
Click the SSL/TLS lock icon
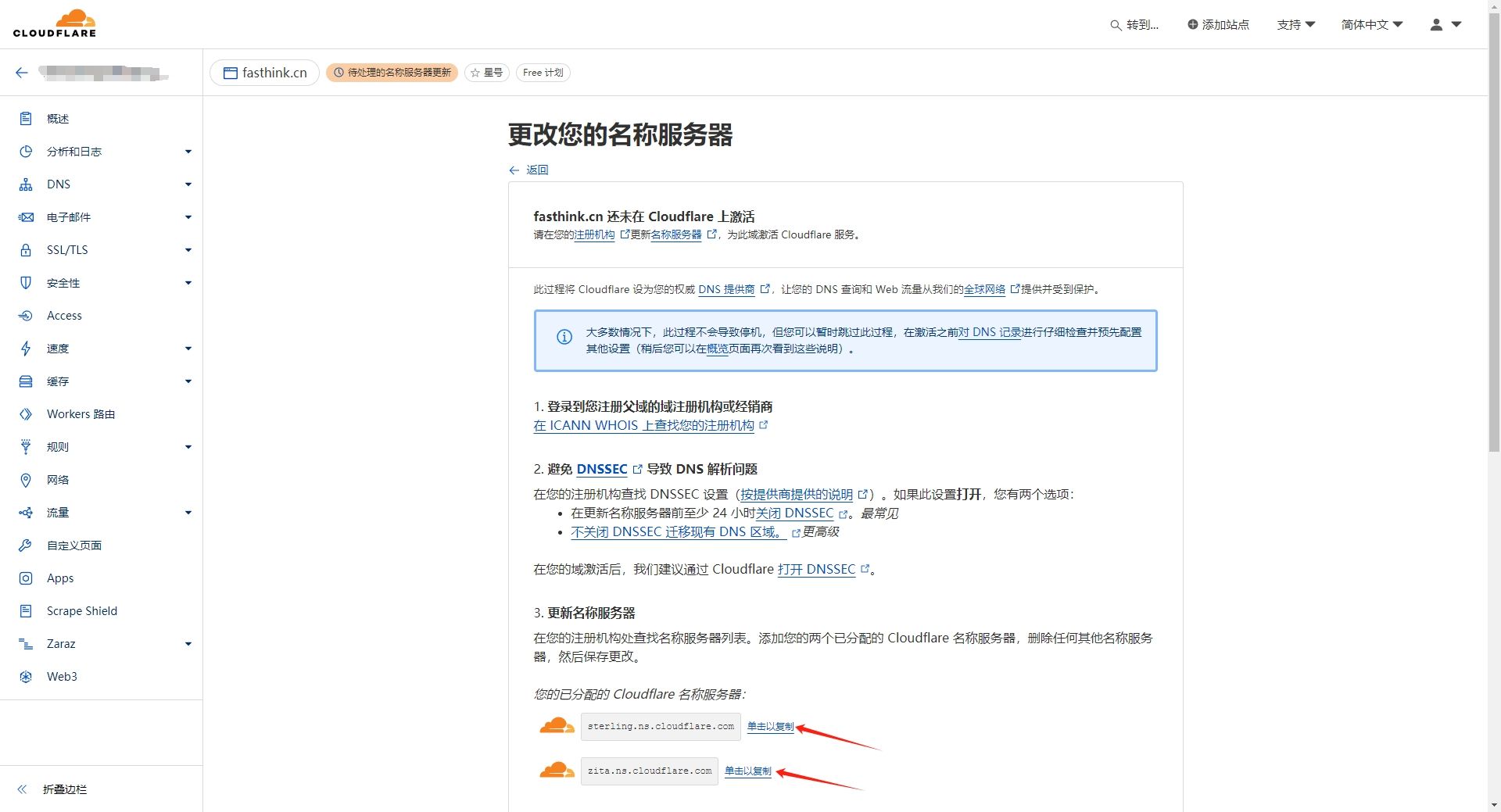(26, 250)
